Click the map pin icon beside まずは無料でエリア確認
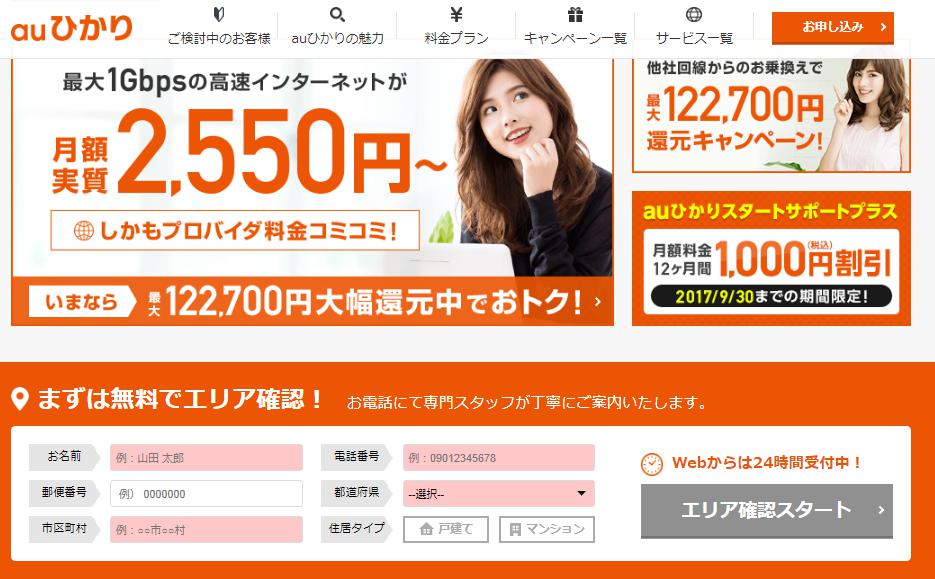935x579 pixels. click(x=20, y=399)
